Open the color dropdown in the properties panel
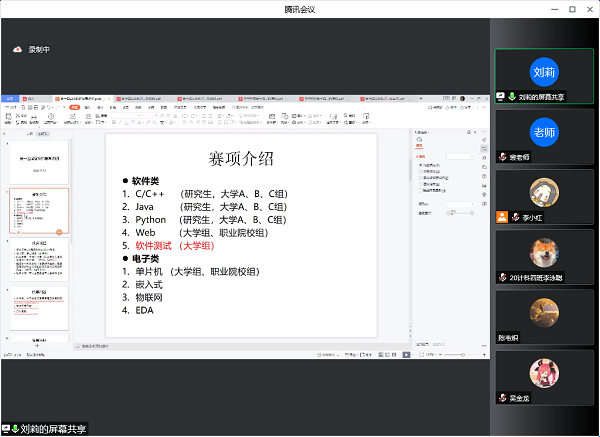The image size is (600, 437). [x=458, y=203]
